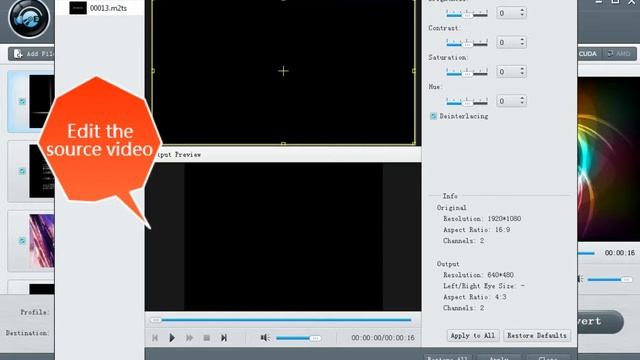Viewport: 640px width, 360px height.
Task: Increase the Hue value with up arrow
Action: (522, 98)
